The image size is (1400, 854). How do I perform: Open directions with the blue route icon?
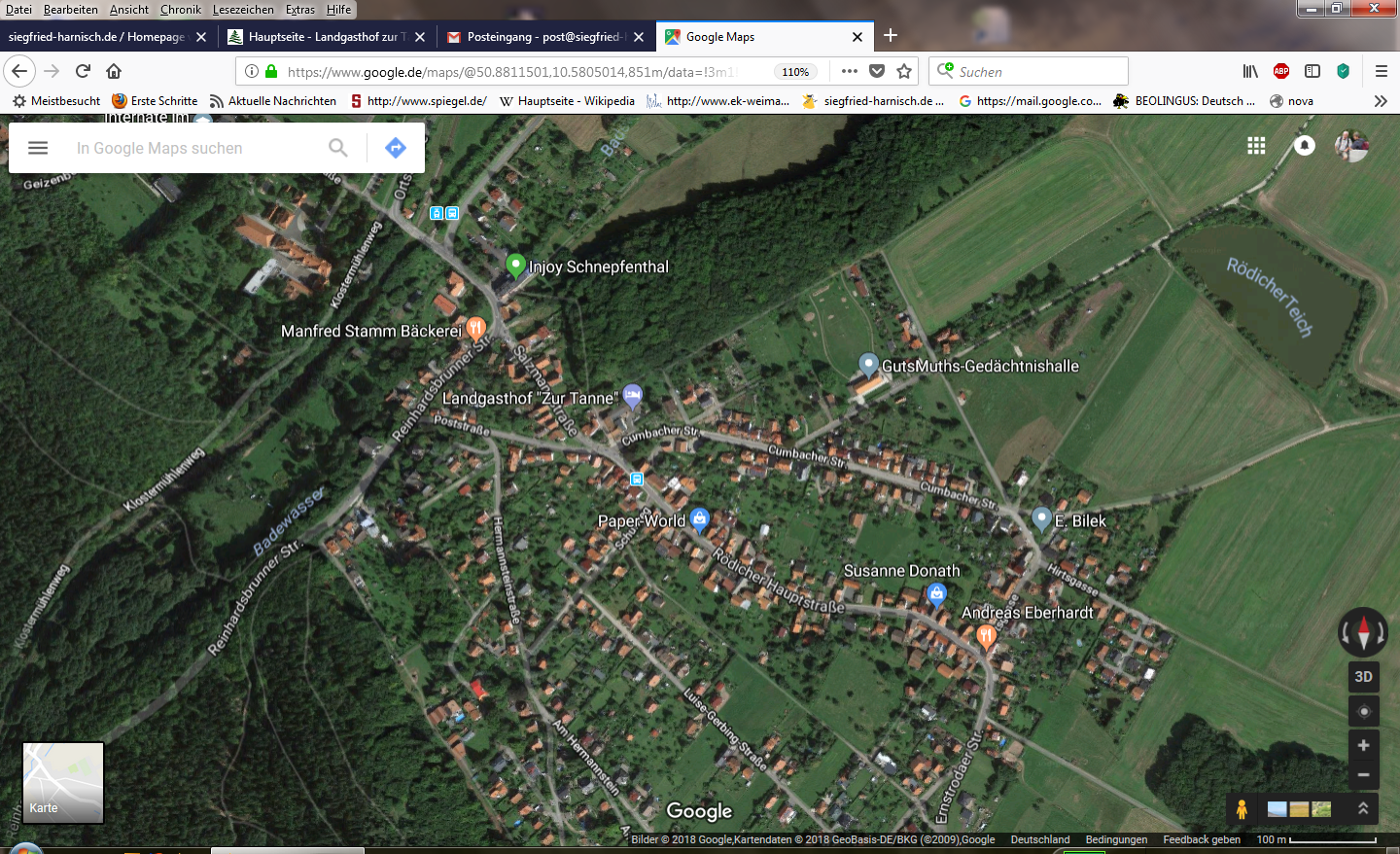tap(396, 148)
